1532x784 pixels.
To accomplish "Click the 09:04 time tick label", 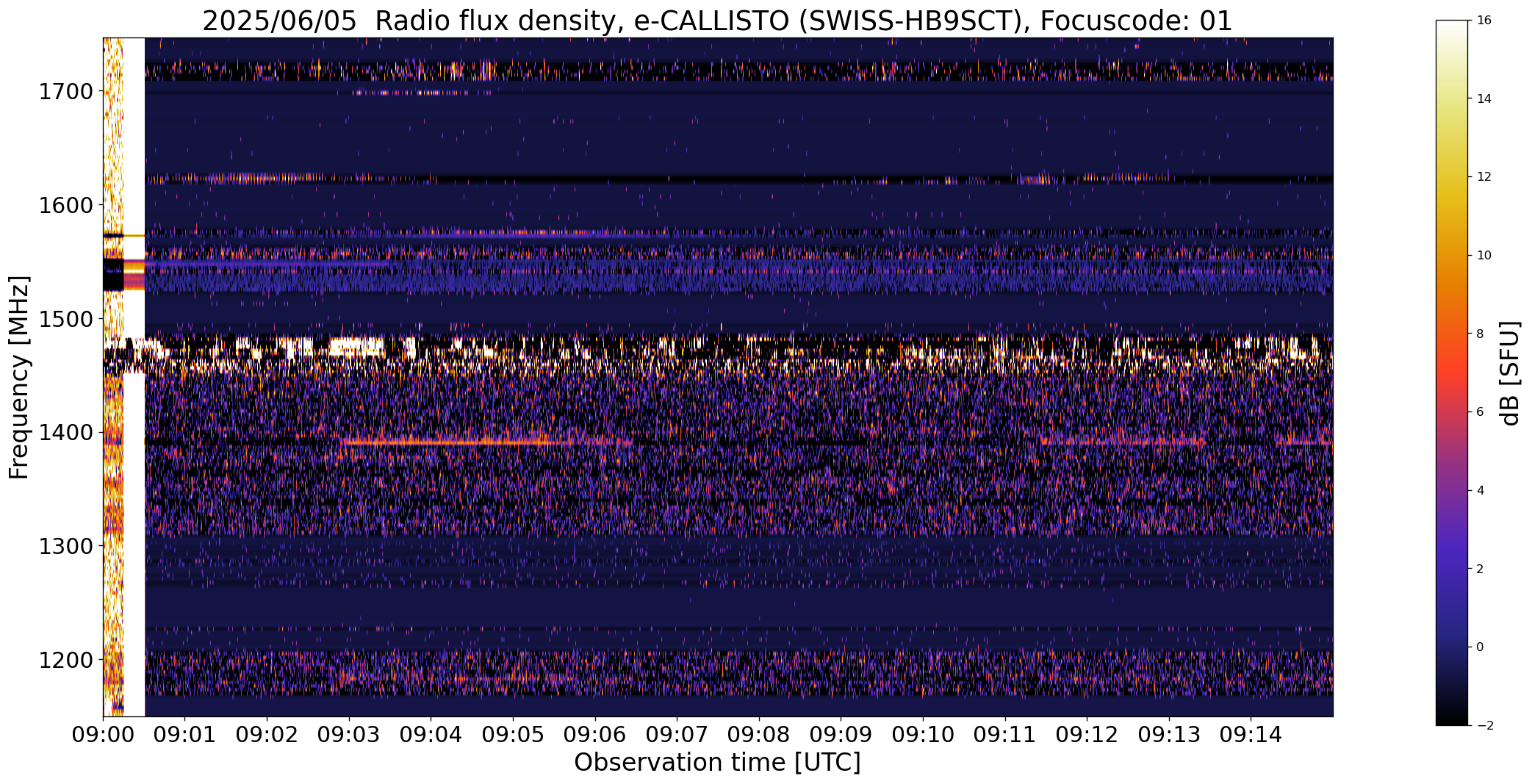I will (x=431, y=735).
